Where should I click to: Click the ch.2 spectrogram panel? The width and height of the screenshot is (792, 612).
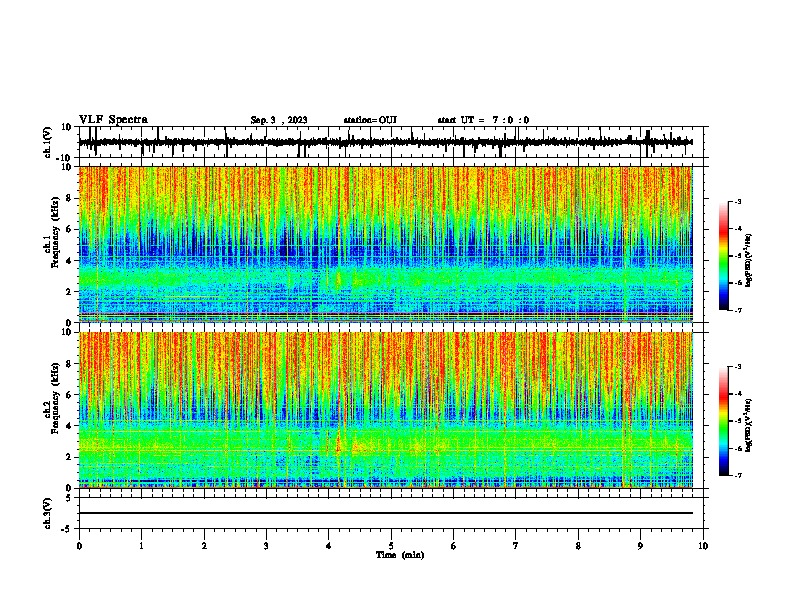tap(385, 410)
